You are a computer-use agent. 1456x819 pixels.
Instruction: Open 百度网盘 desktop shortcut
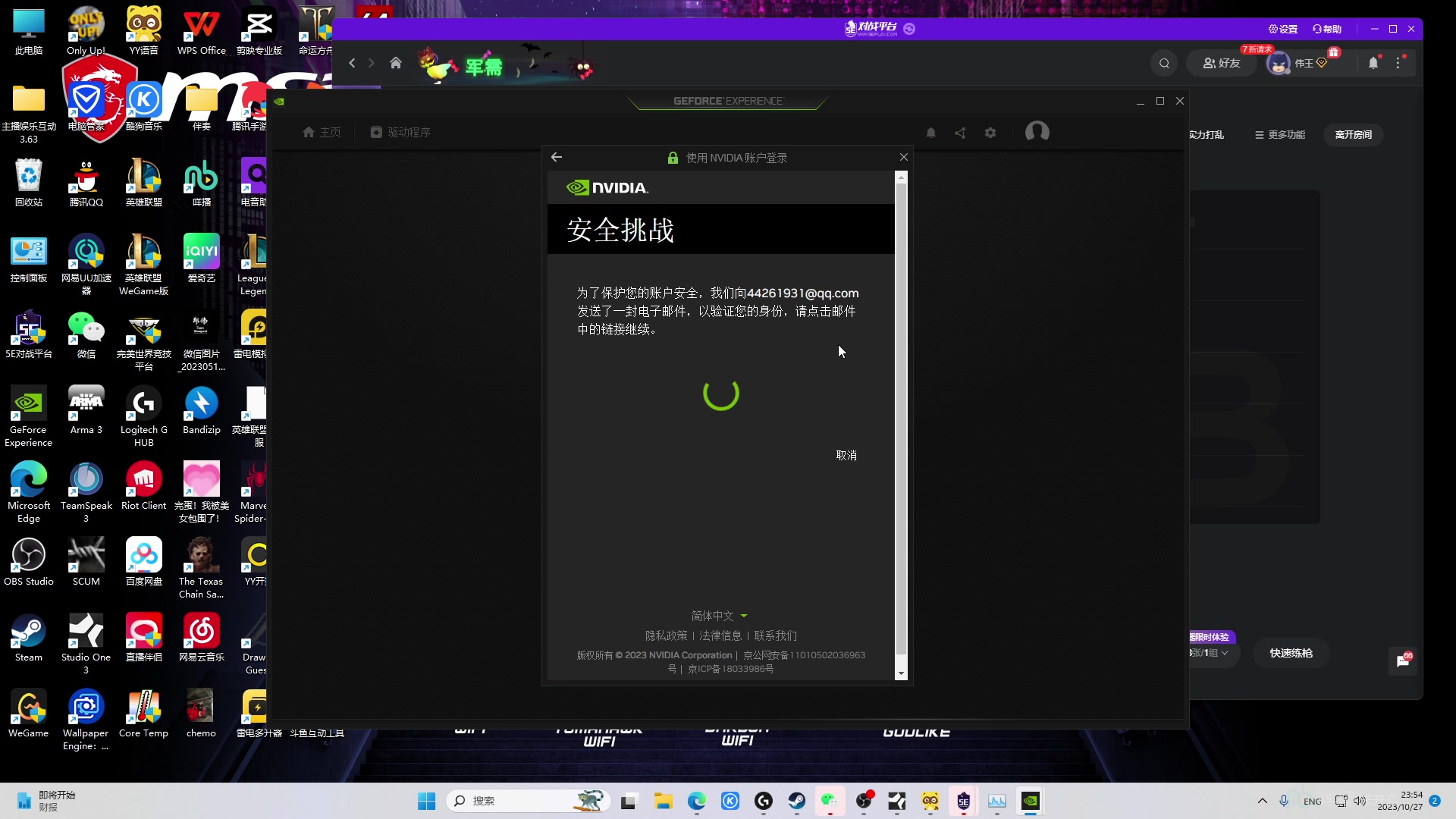[x=144, y=562]
